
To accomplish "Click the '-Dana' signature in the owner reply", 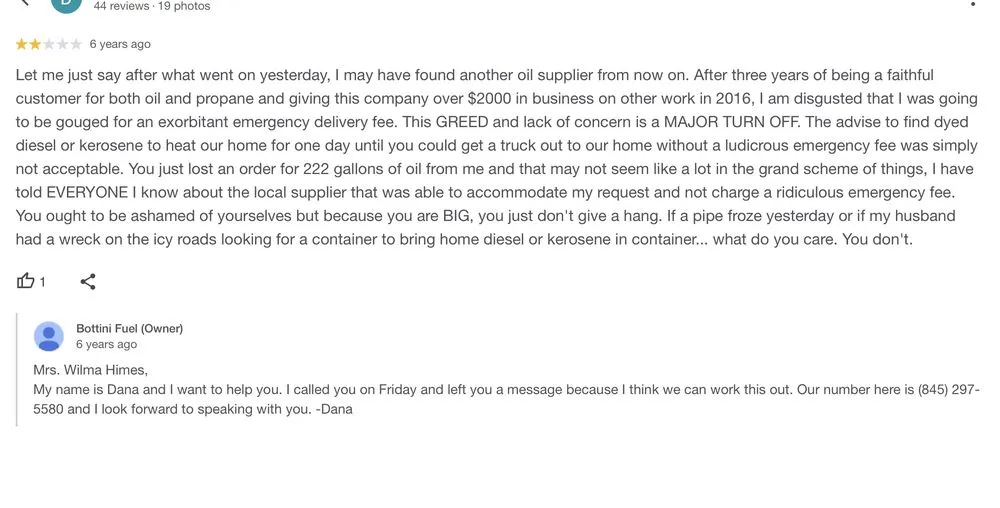I will pos(334,409).
